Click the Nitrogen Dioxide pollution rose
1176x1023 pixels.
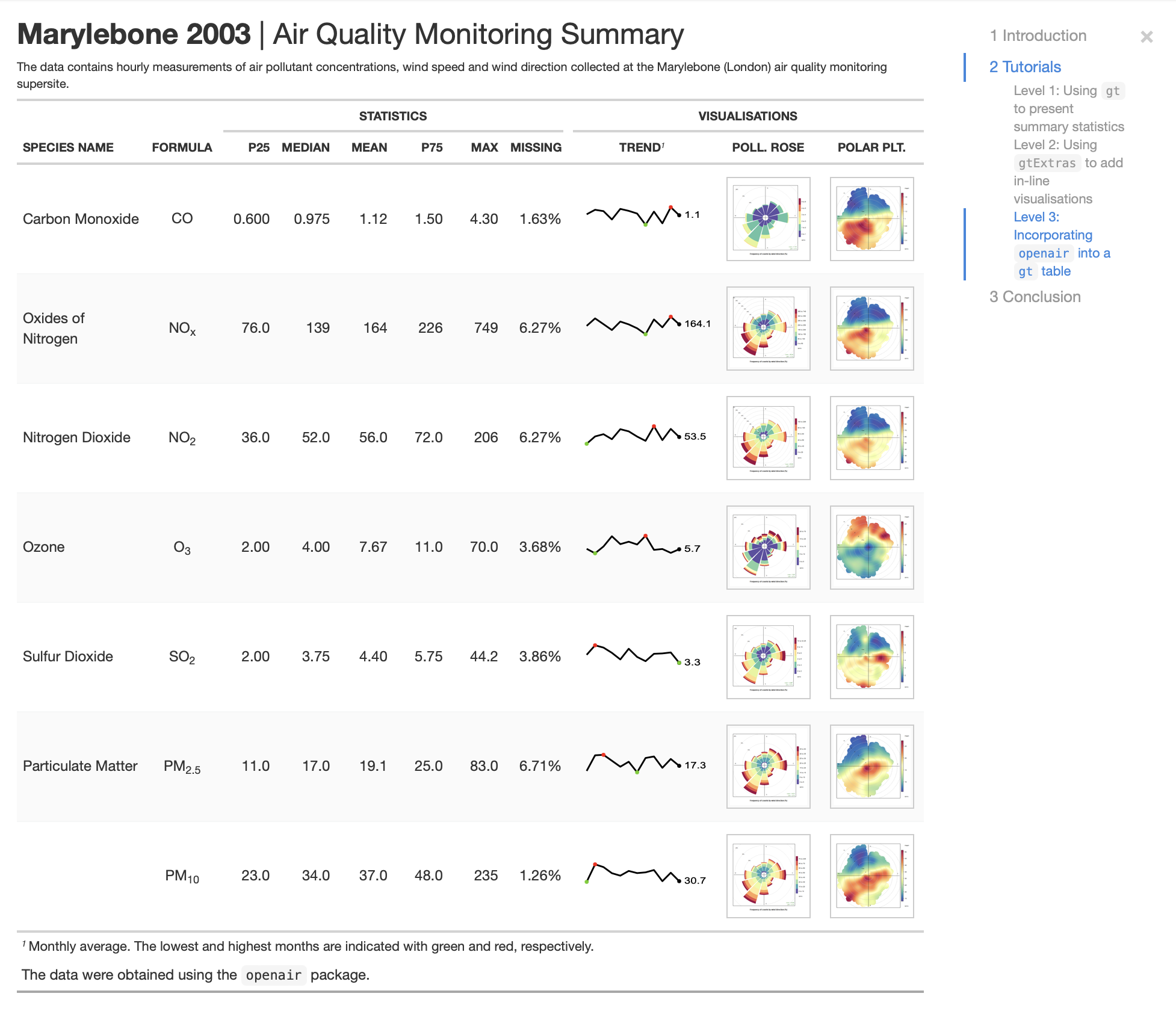[769, 437]
